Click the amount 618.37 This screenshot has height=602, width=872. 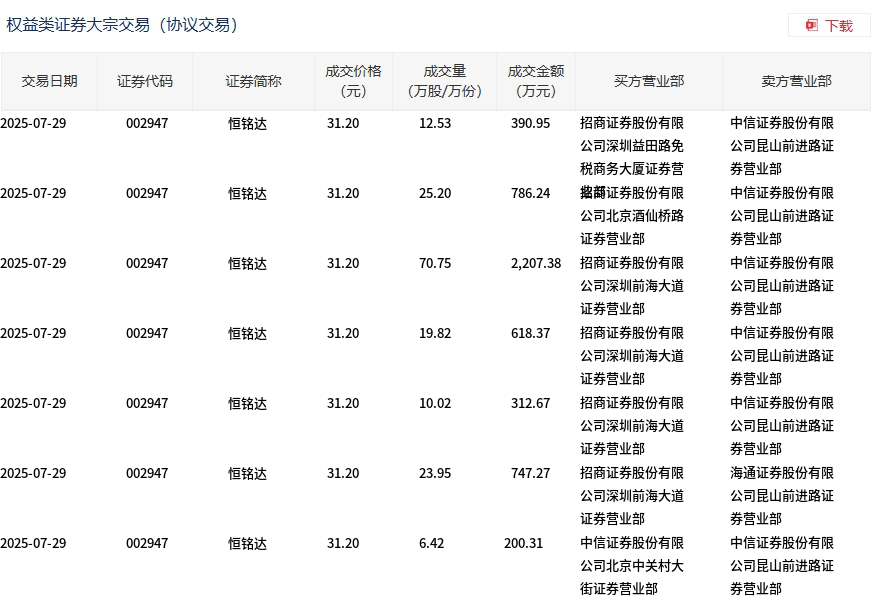tap(531, 333)
